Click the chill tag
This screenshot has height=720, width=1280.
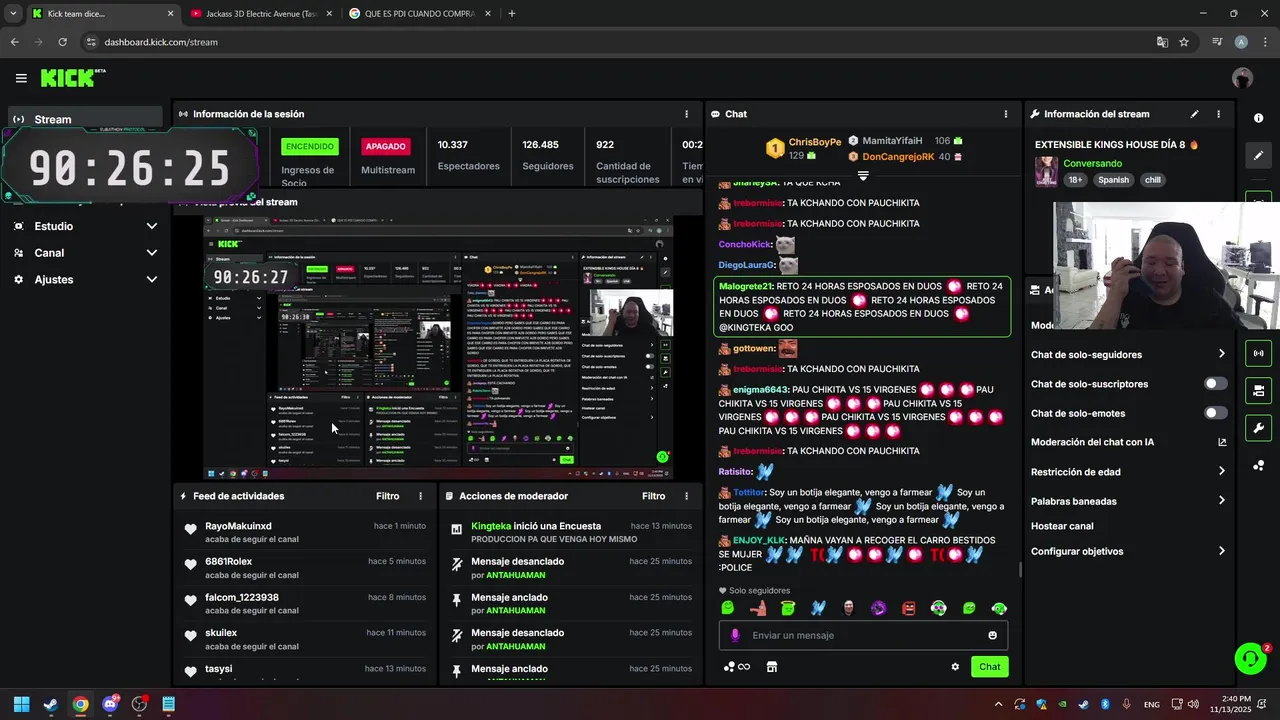[1153, 180]
